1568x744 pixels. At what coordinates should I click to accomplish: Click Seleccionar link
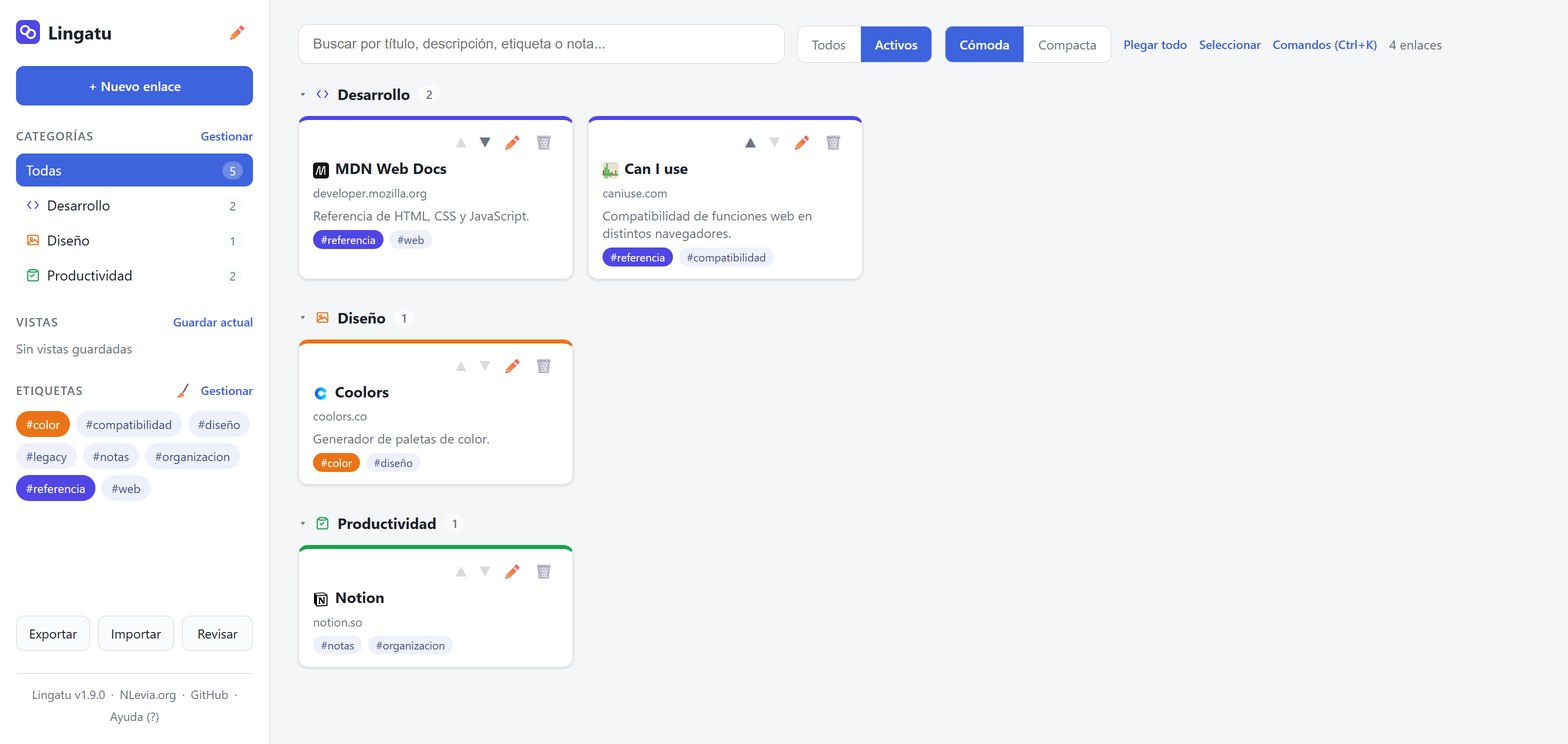[1230, 45]
